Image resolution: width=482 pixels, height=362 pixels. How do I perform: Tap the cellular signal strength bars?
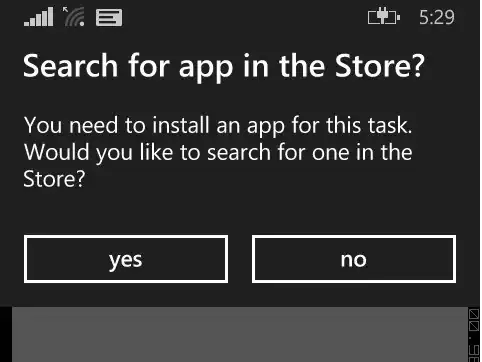(x=39, y=17)
